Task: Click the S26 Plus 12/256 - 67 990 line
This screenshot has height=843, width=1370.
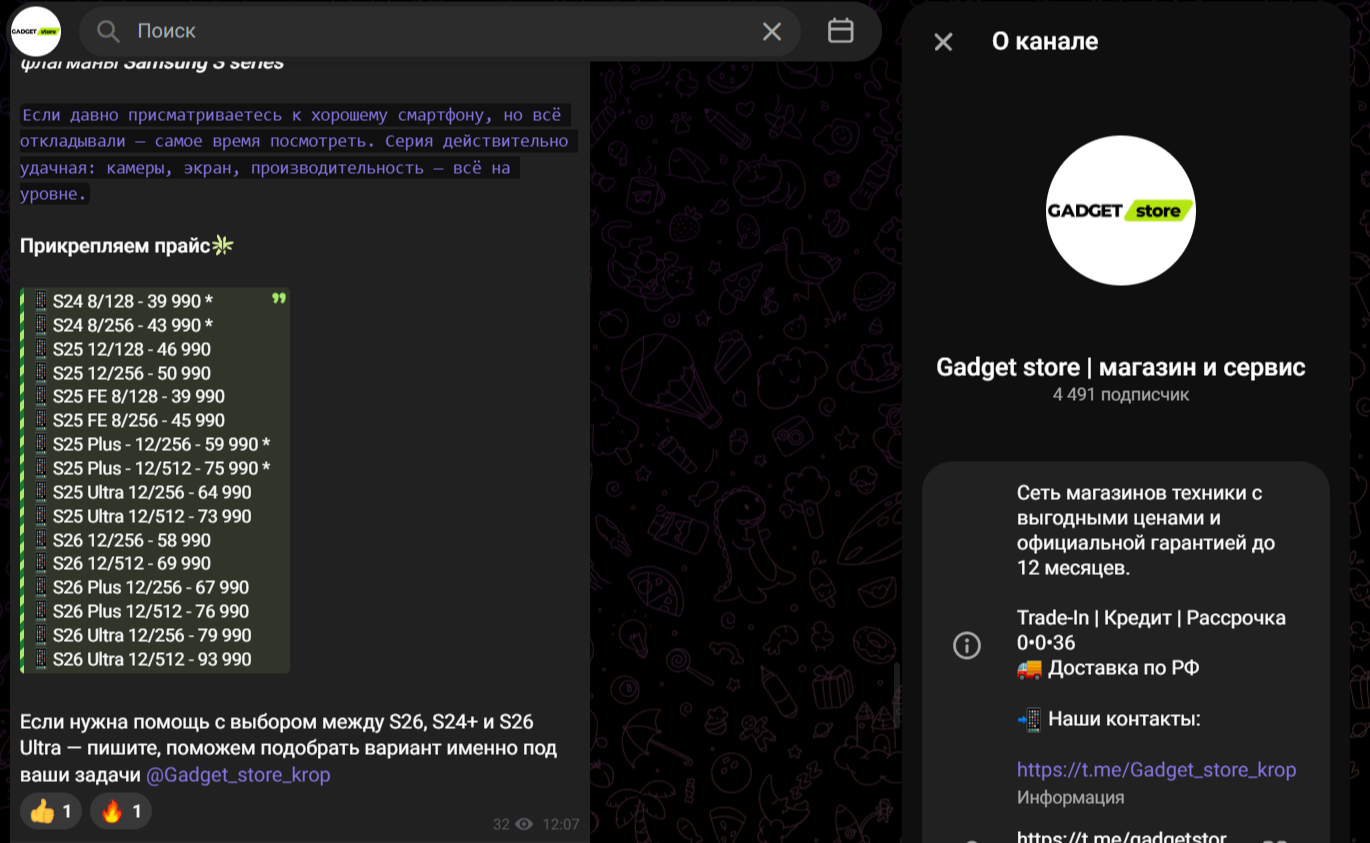Action: 142,587
